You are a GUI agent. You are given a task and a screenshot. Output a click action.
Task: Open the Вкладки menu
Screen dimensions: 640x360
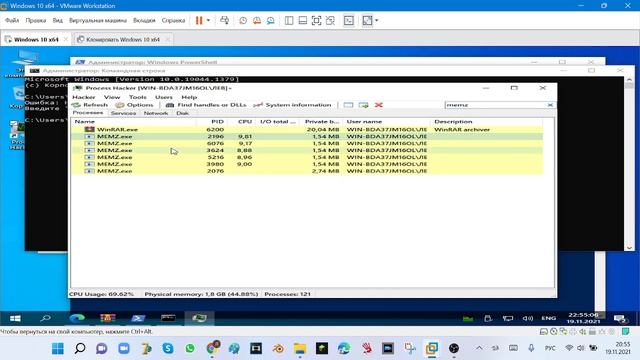144,20
